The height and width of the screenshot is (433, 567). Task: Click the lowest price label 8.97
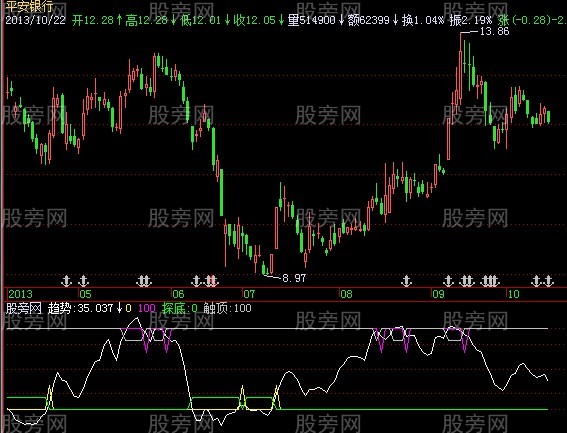(x=294, y=278)
